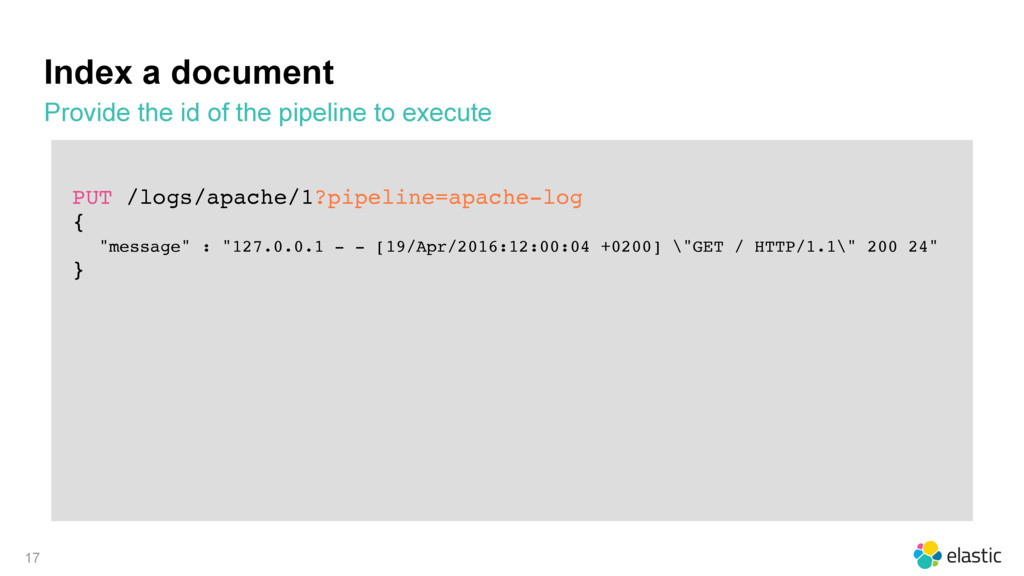
Task: Click the 200 status code
Action: click(882, 247)
